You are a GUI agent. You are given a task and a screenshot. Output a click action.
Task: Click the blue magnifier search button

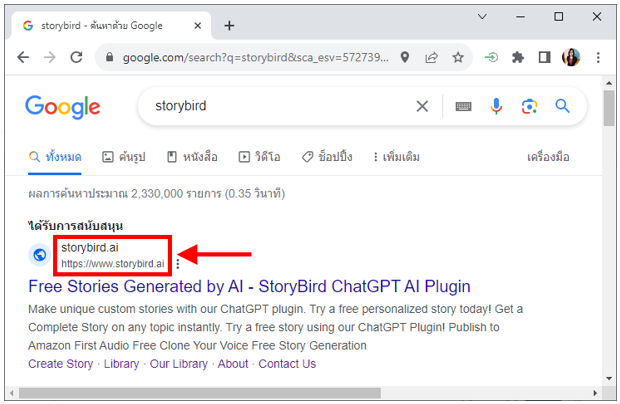pos(562,106)
